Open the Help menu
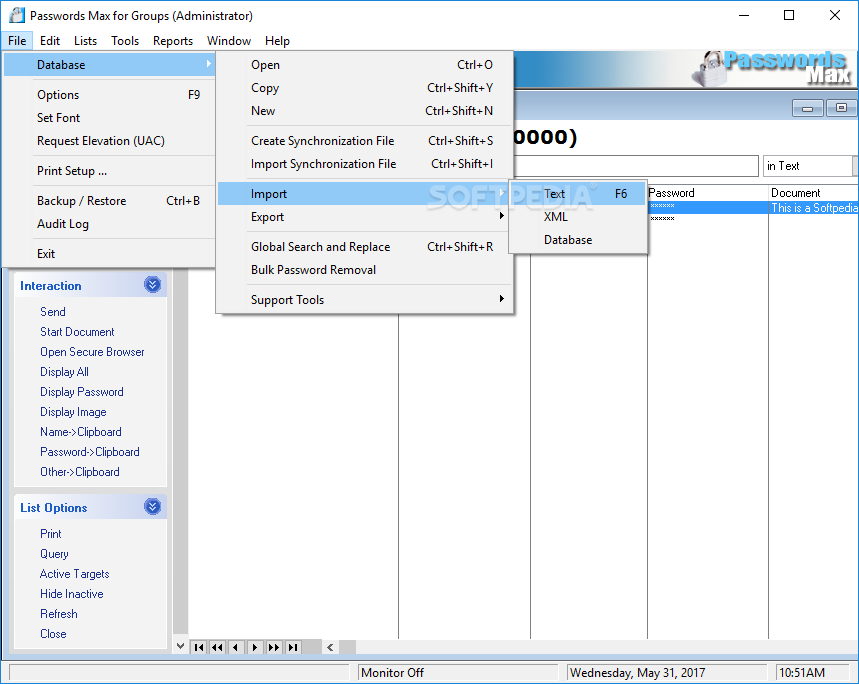The height and width of the screenshot is (684, 859). pos(277,41)
